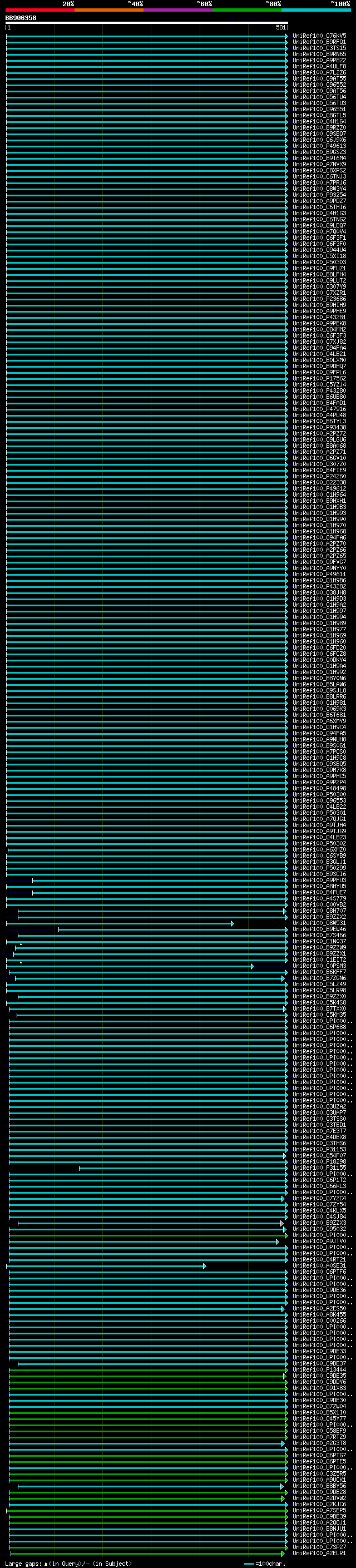Click hit label UniRef100_B5X1I0
Image resolution: width=356 pixels, height=1568 pixels.
pos(319,1412)
